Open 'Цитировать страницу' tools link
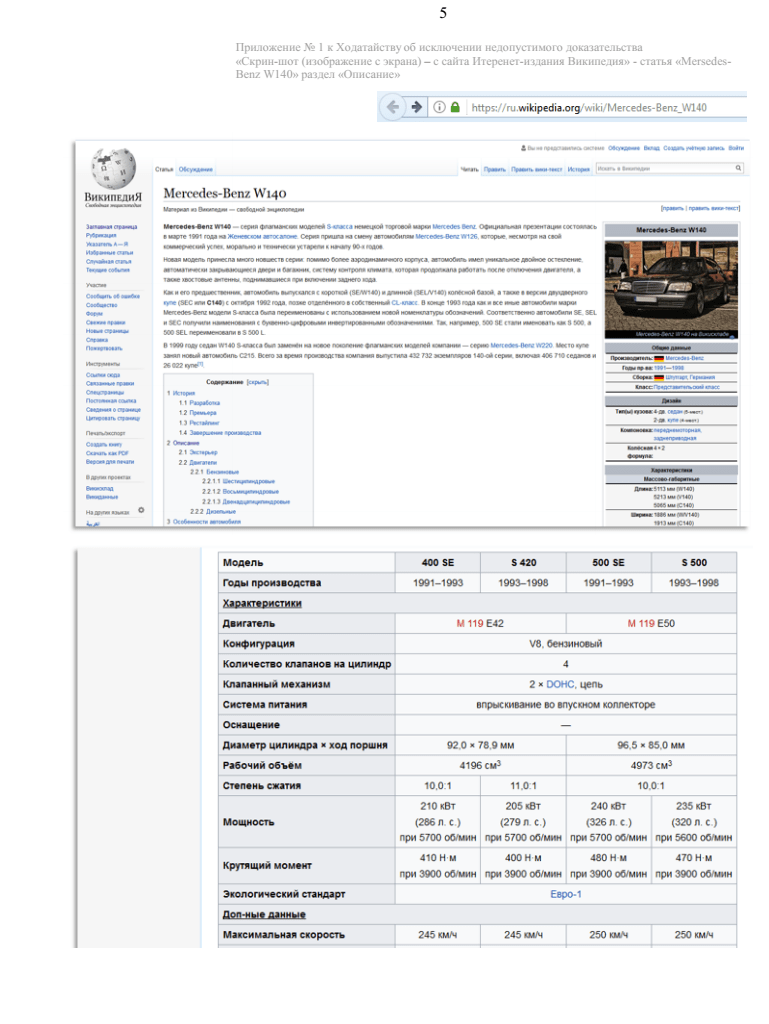 point(113,418)
